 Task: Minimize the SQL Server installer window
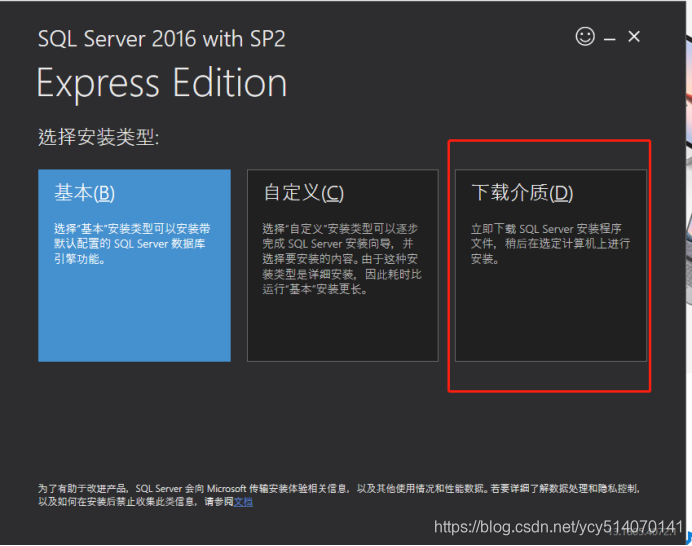click(610, 40)
